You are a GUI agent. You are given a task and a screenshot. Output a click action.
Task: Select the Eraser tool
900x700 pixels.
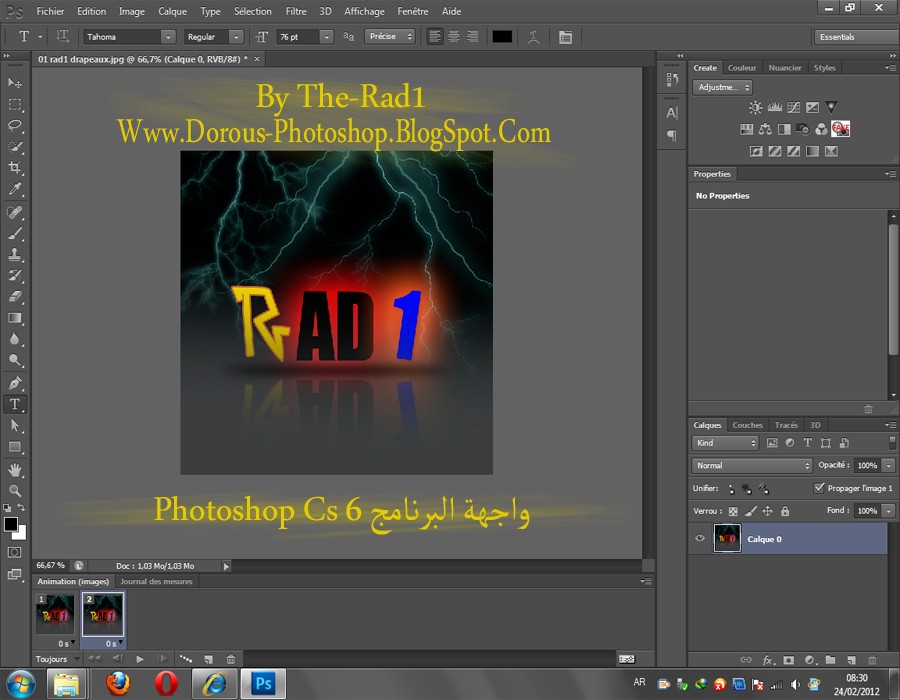point(15,297)
